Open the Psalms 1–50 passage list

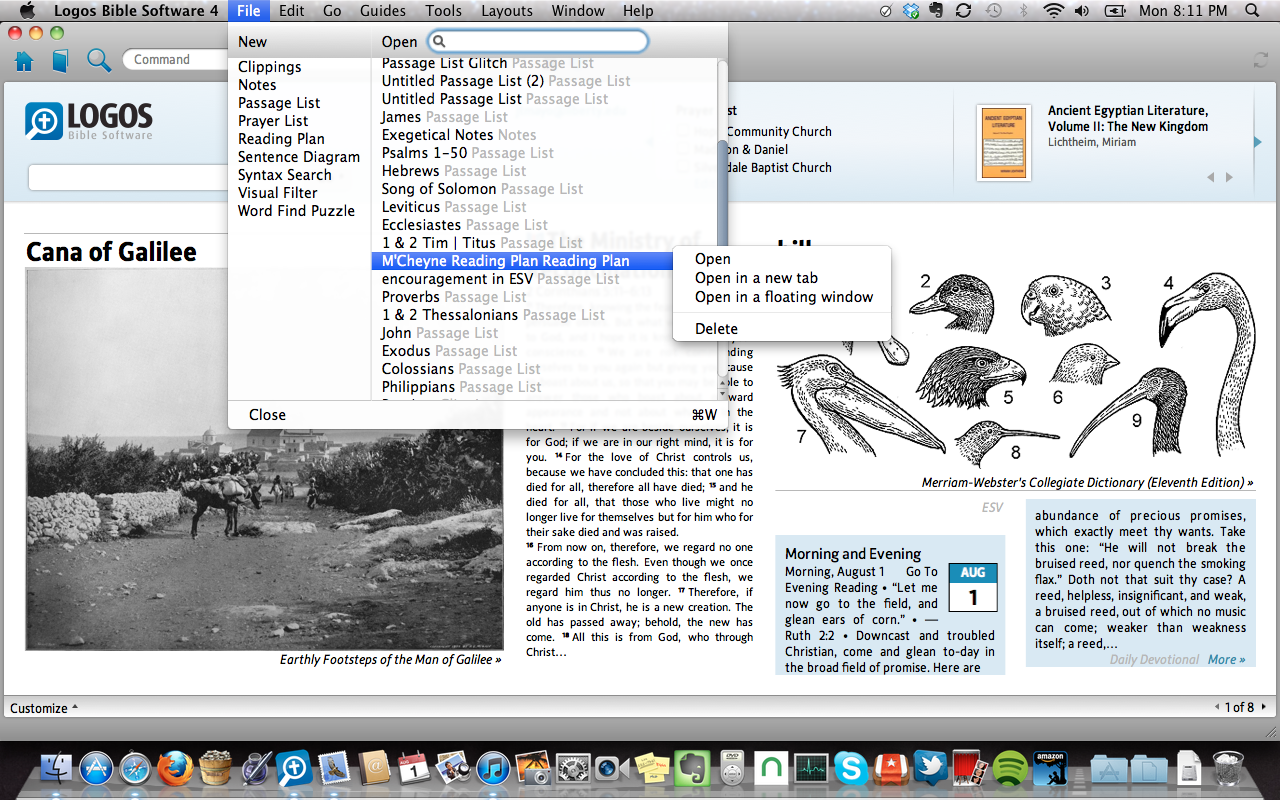[x=467, y=153]
